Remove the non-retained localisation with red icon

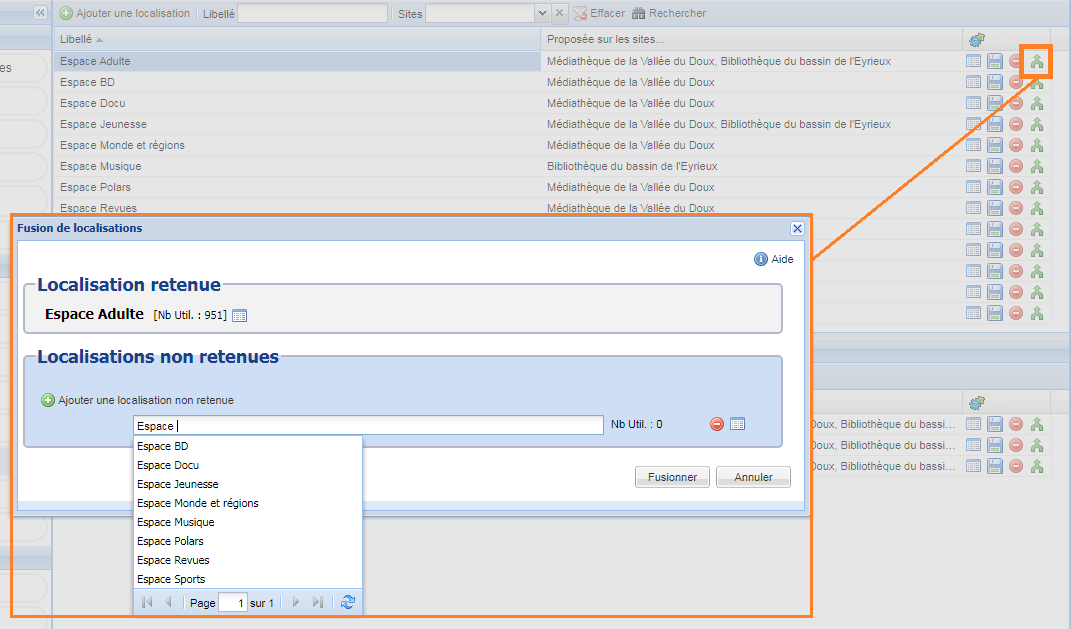pos(716,424)
